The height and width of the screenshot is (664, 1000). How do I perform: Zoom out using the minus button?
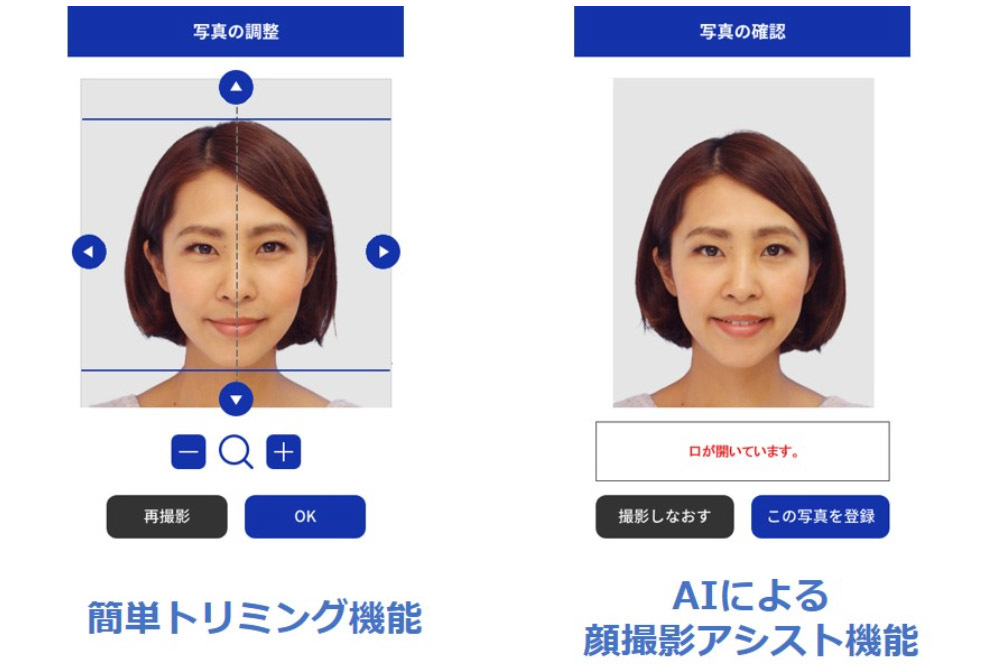click(189, 452)
